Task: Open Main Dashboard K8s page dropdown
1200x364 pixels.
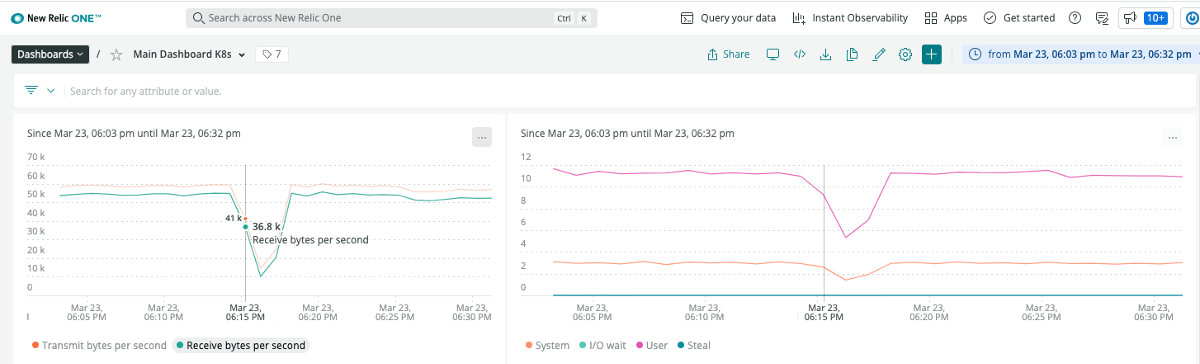Action: [x=189, y=55]
